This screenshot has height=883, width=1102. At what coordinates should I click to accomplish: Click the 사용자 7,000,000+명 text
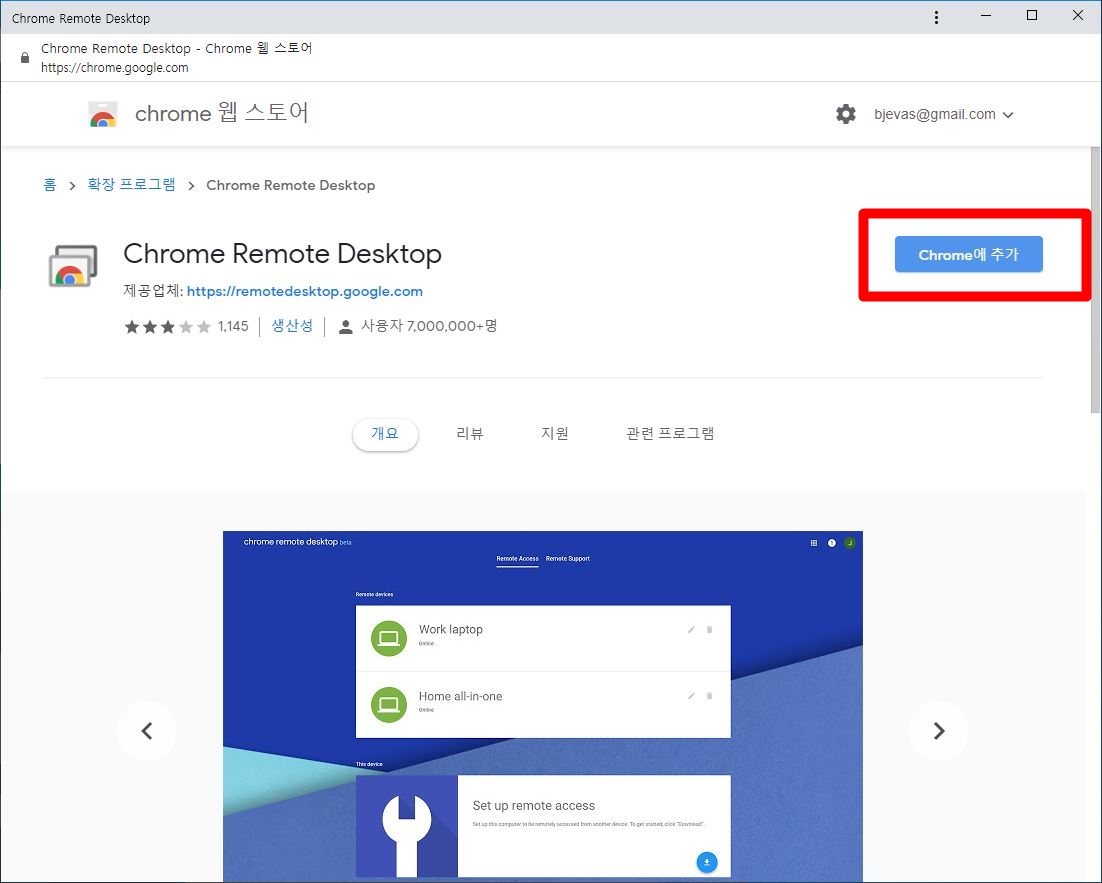click(x=429, y=326)
